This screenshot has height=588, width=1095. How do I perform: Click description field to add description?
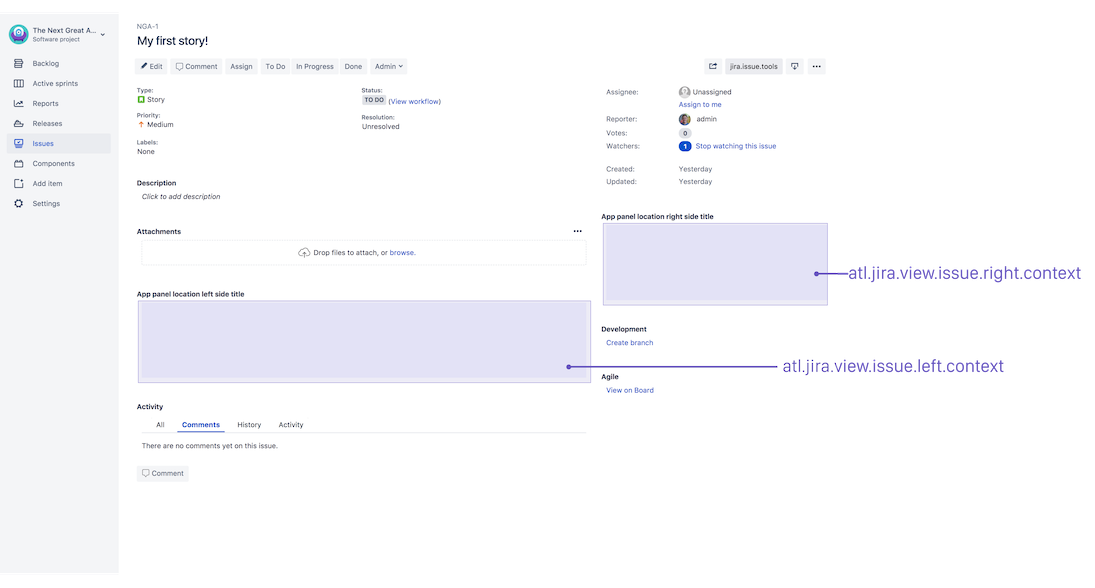click(x=181, y=197)
